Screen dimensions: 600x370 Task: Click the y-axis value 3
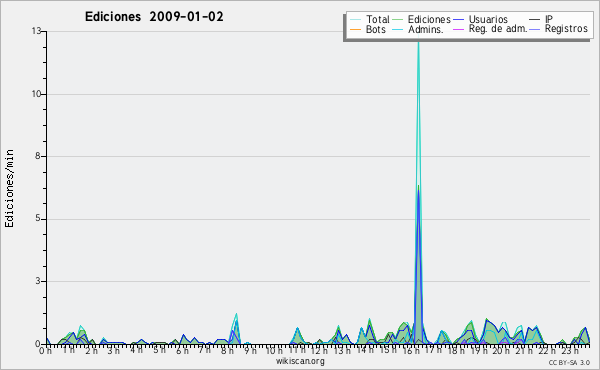[x=38, y=281]
